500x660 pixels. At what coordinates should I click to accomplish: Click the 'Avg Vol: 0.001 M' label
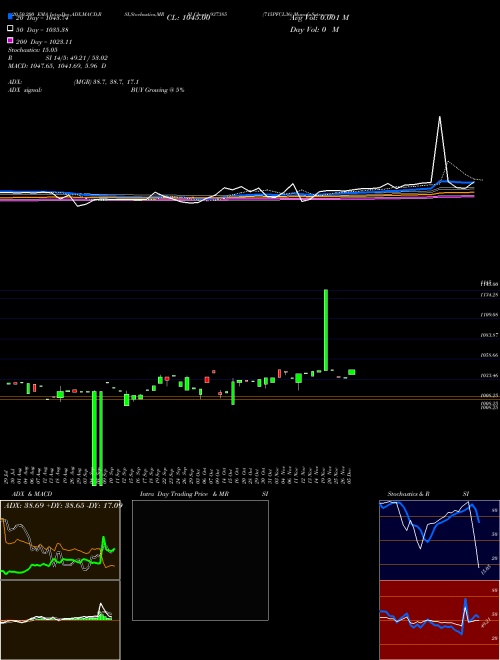[319, 18]
